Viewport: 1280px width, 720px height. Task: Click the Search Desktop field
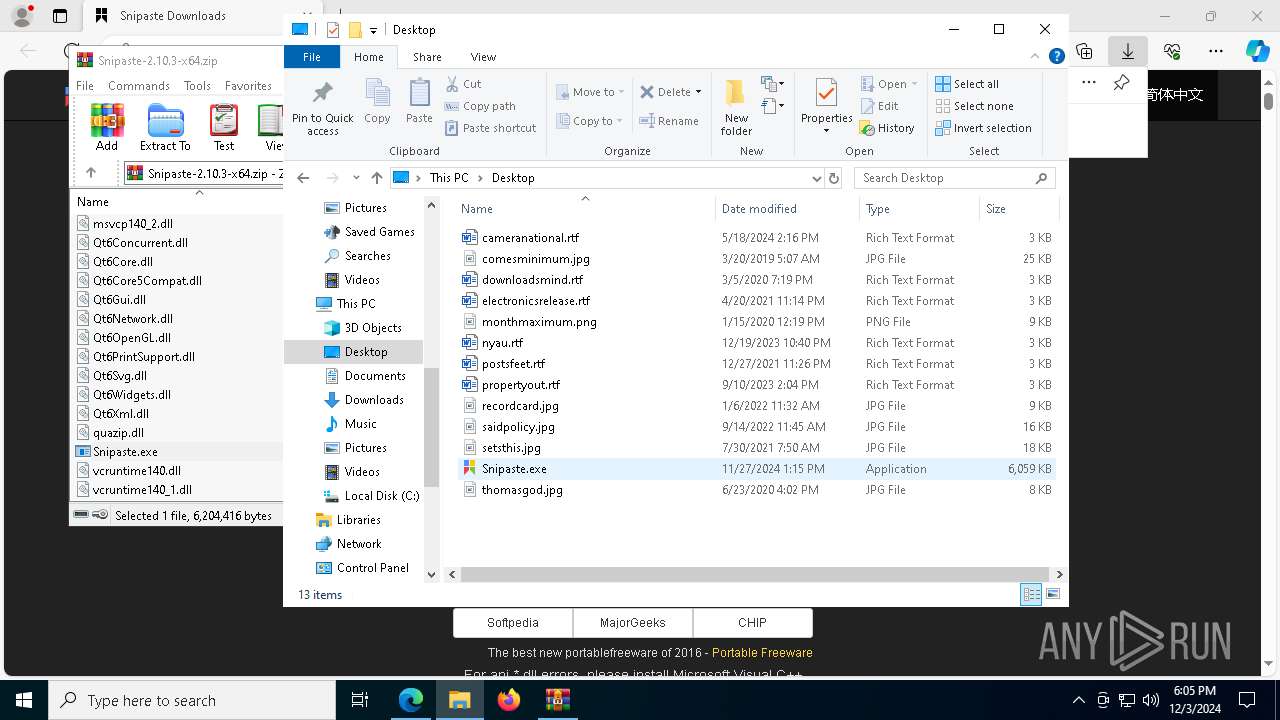(x=955, y=178)
